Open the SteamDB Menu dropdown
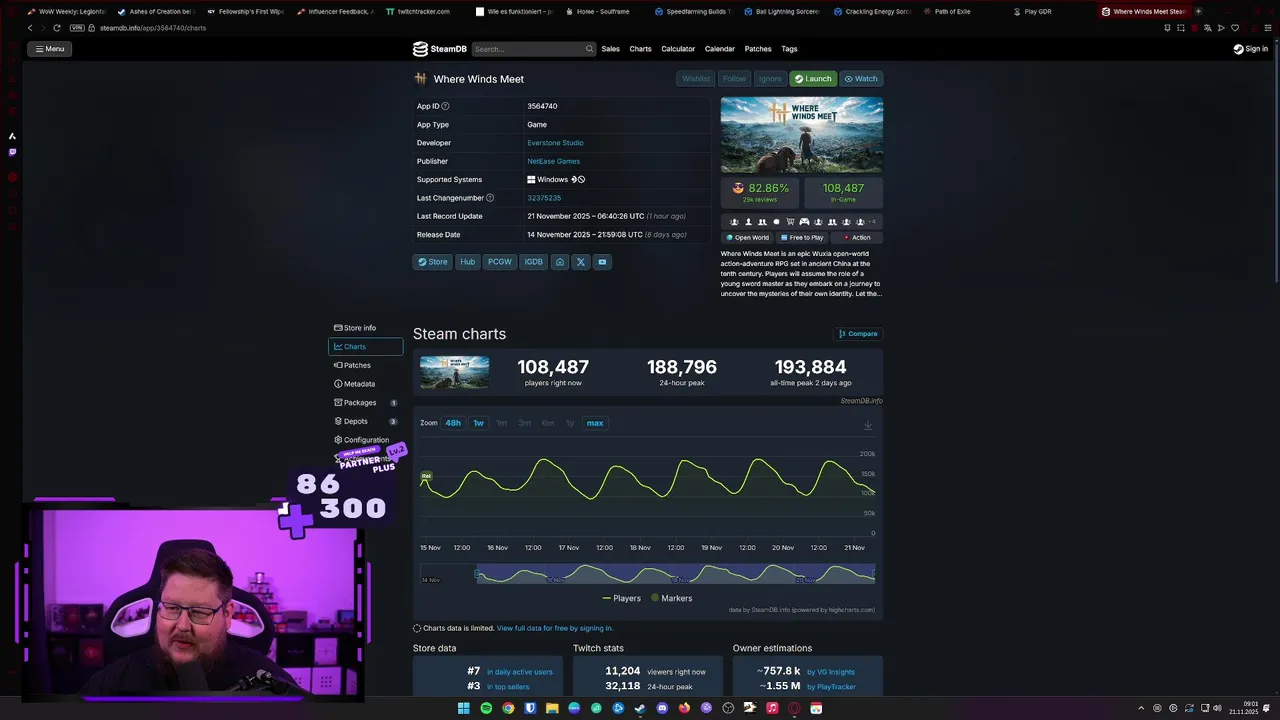The height and width of the screenshot is (720, 1280). 50,49
